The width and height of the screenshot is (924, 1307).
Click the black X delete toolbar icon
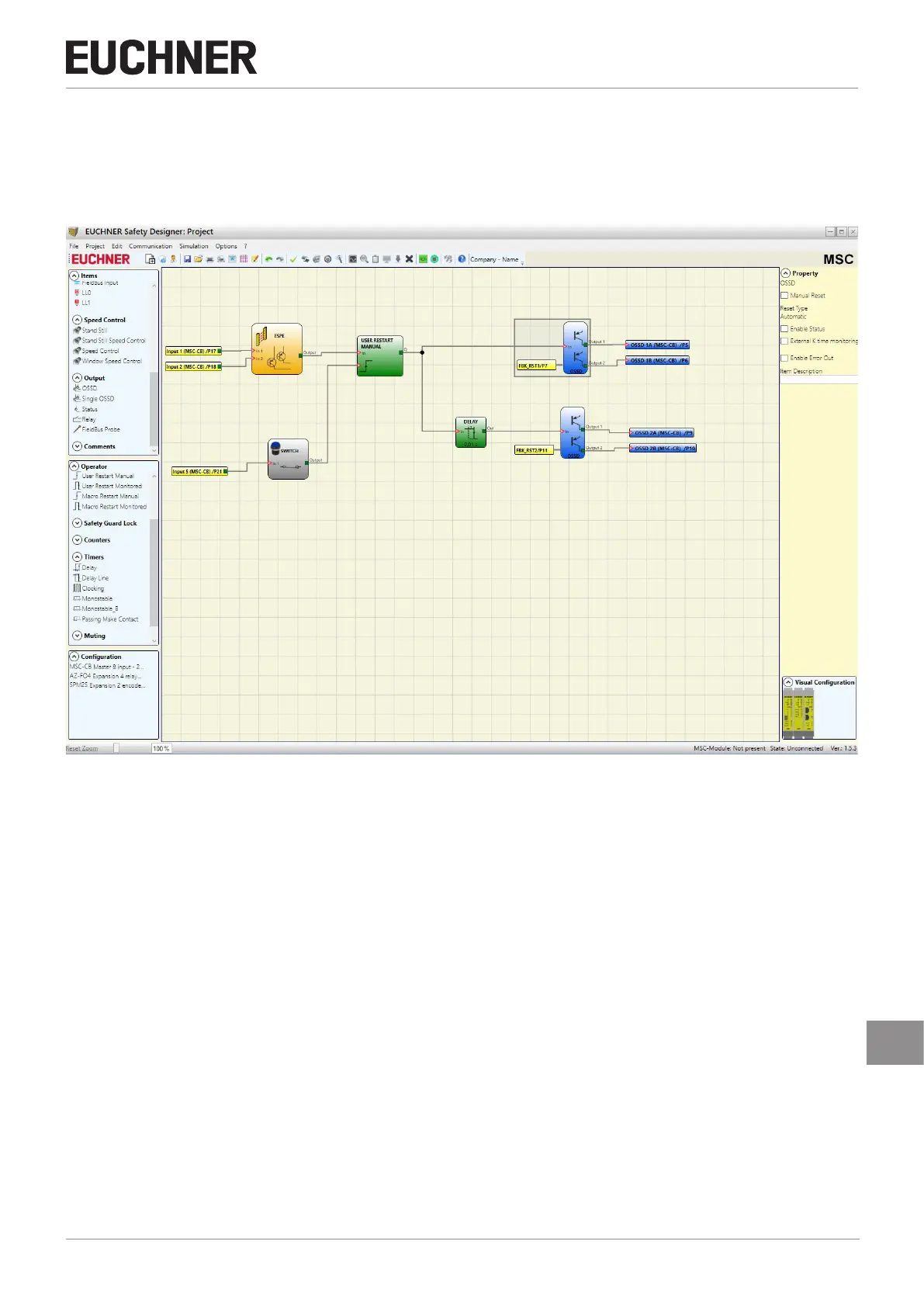point(409,259)
